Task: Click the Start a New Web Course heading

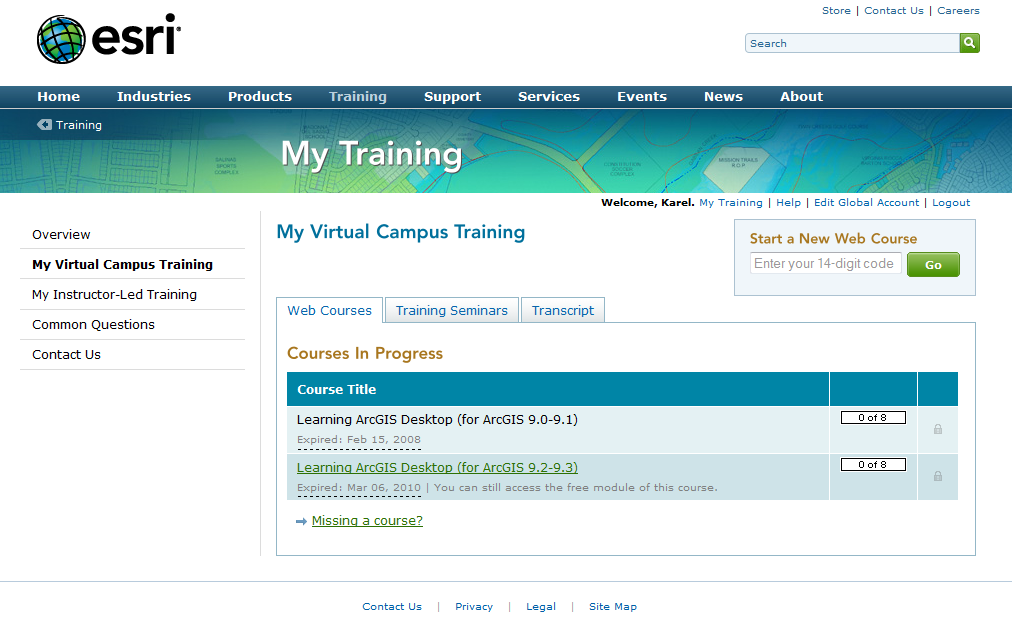Action: coord(833,239)
